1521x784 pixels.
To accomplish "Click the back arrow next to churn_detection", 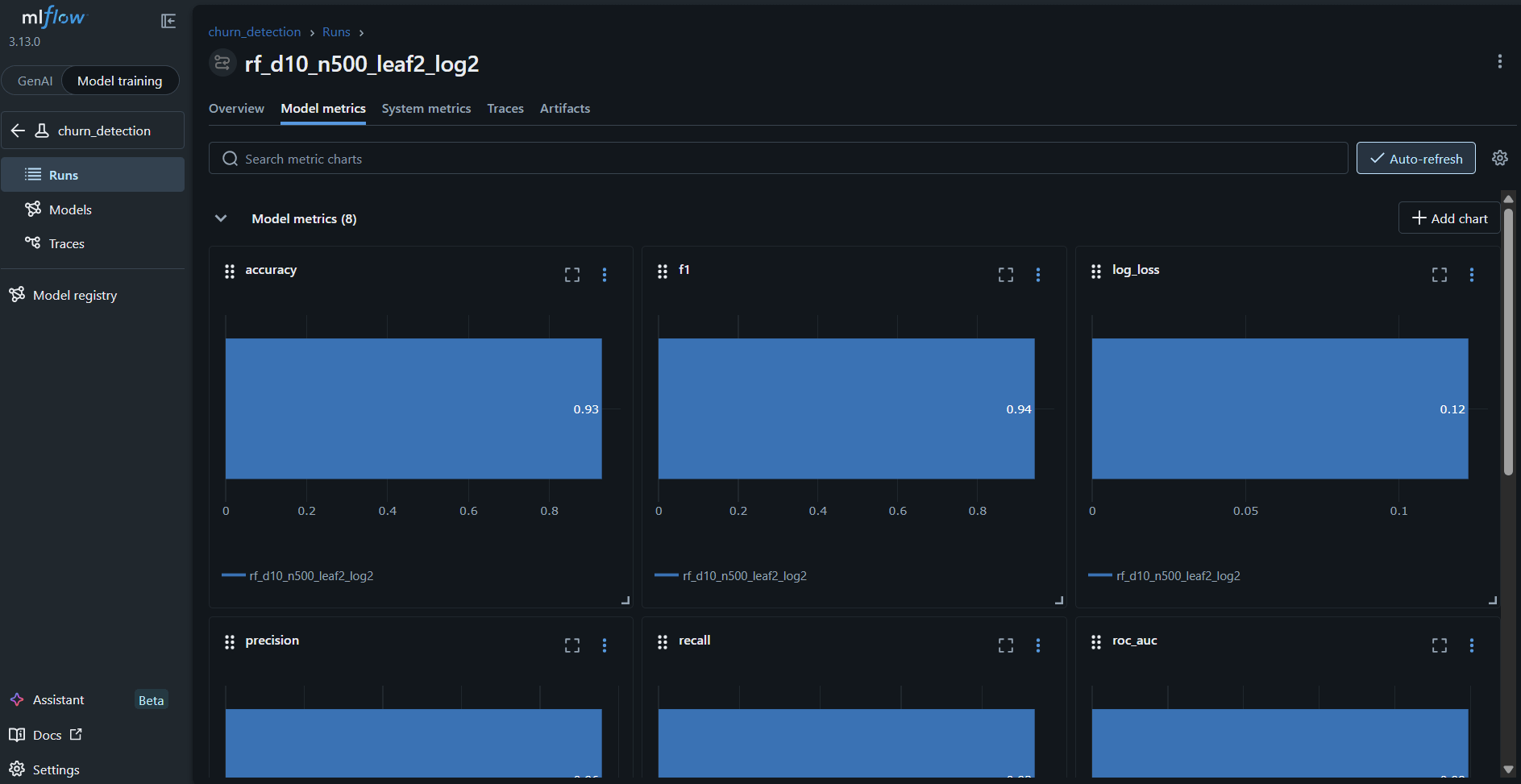I will click(19, 131).
